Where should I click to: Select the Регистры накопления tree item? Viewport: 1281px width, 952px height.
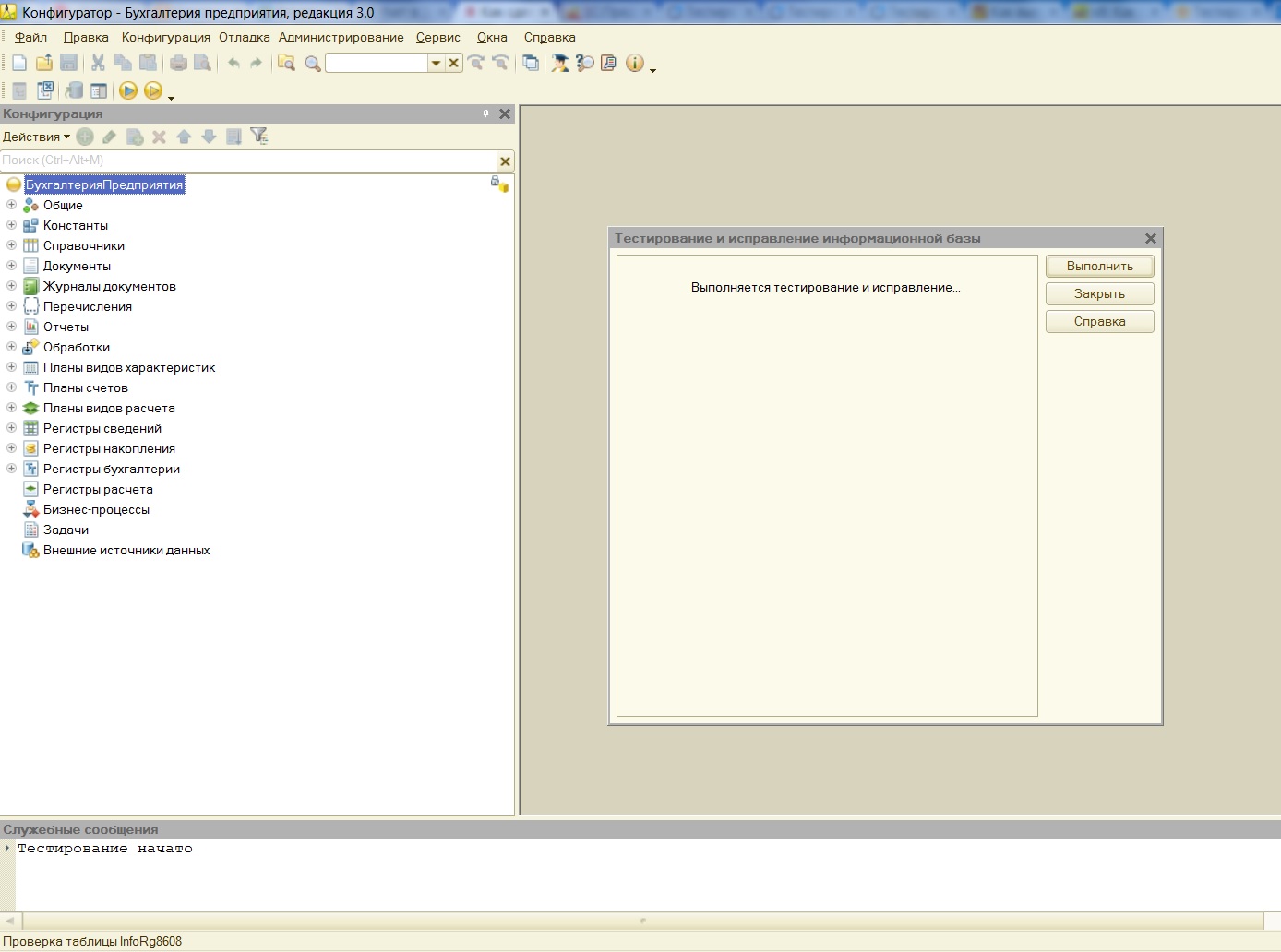point(109,448)
